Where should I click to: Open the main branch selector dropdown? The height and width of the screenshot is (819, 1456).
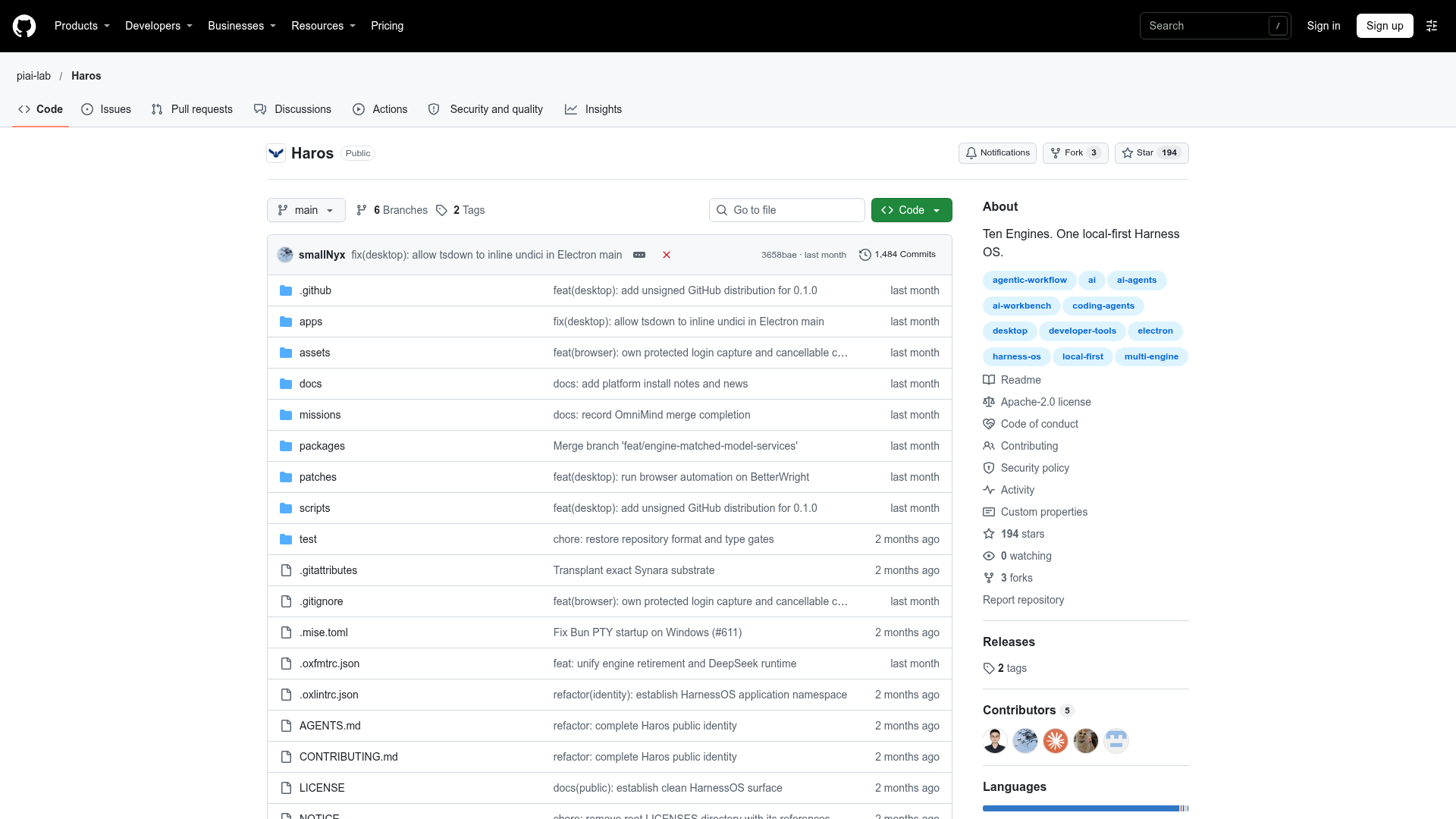point(306,210)
